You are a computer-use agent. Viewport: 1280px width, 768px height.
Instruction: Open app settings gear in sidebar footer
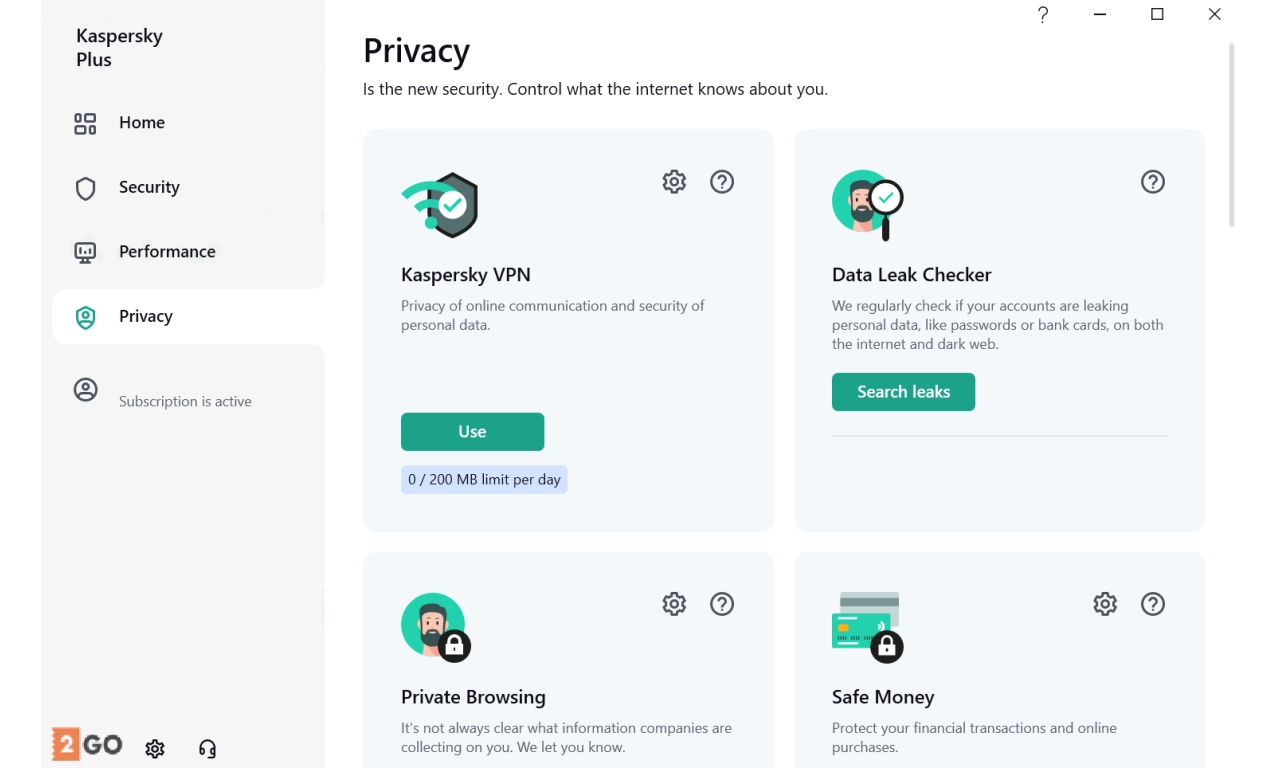(155, 749)
